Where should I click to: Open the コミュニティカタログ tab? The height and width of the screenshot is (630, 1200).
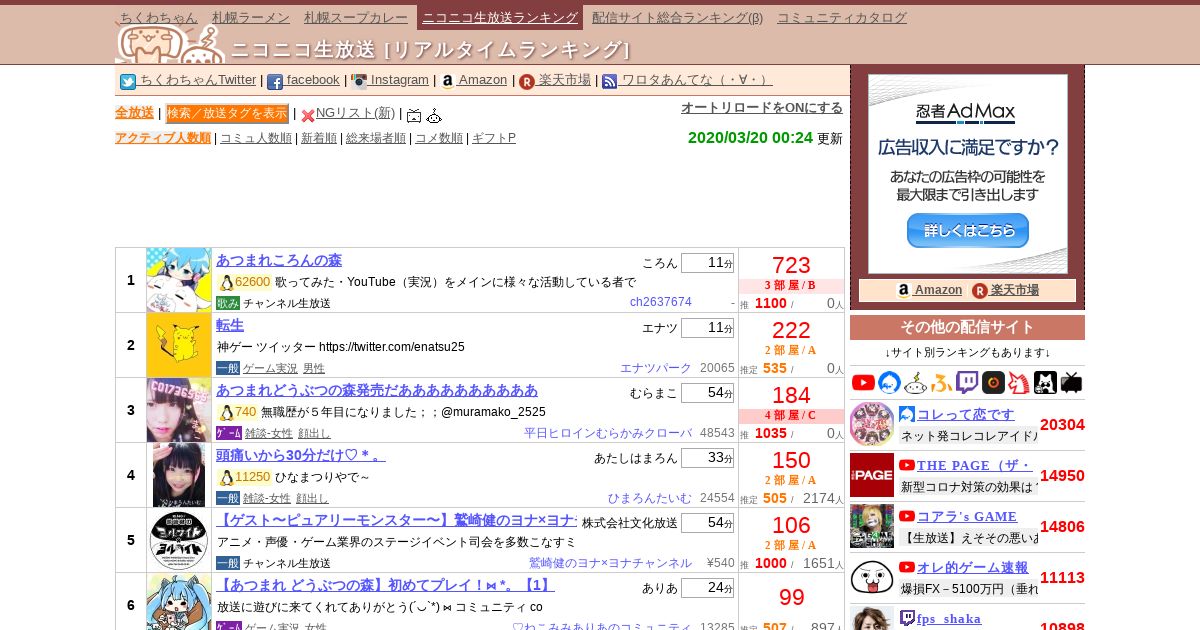click(x=842, y=17)
